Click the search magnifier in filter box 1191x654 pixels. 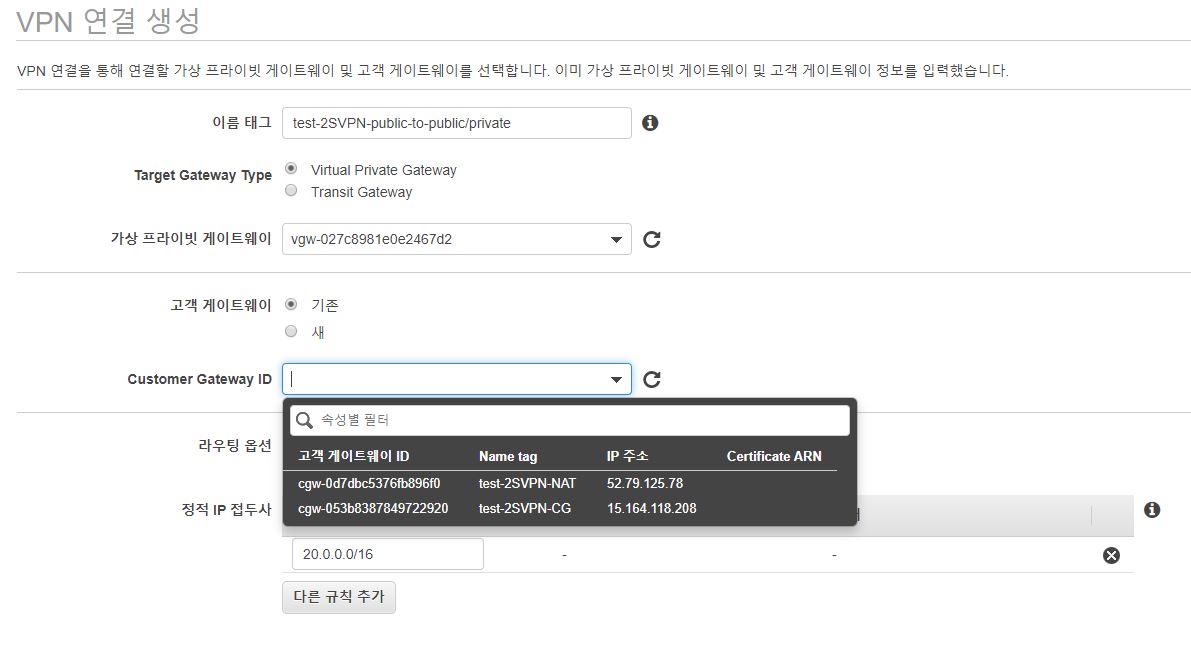tap(305, 420)
